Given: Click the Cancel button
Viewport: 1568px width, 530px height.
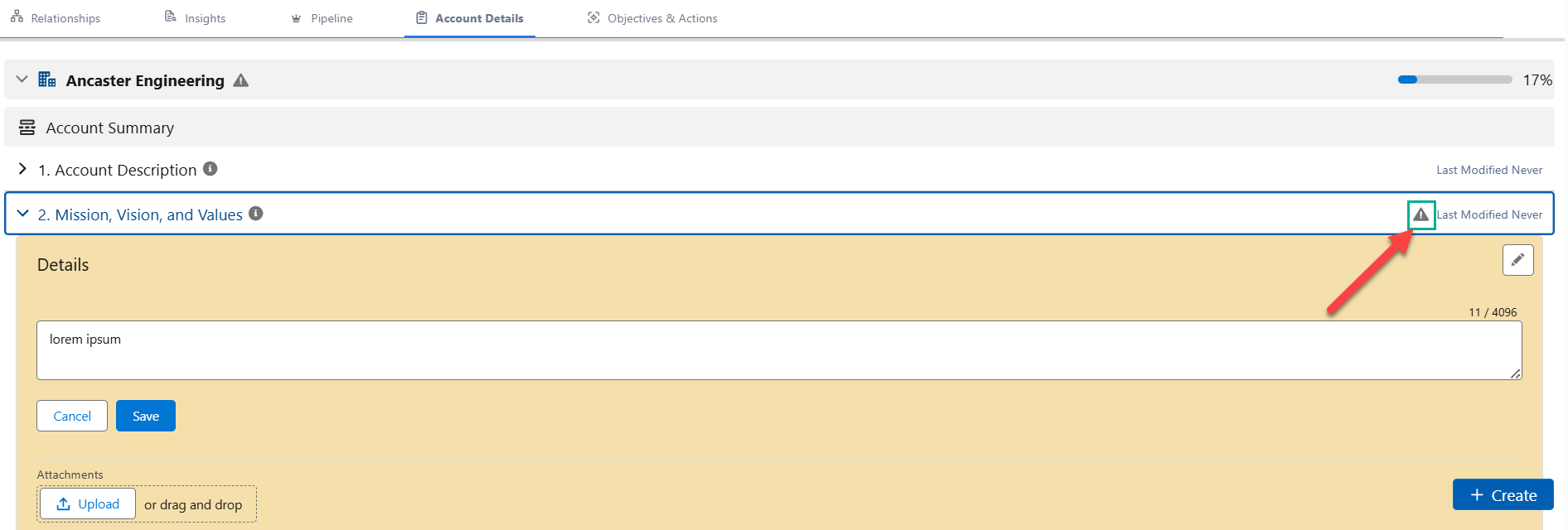Looking at the screenshot, I should click(x=72, y=416).
